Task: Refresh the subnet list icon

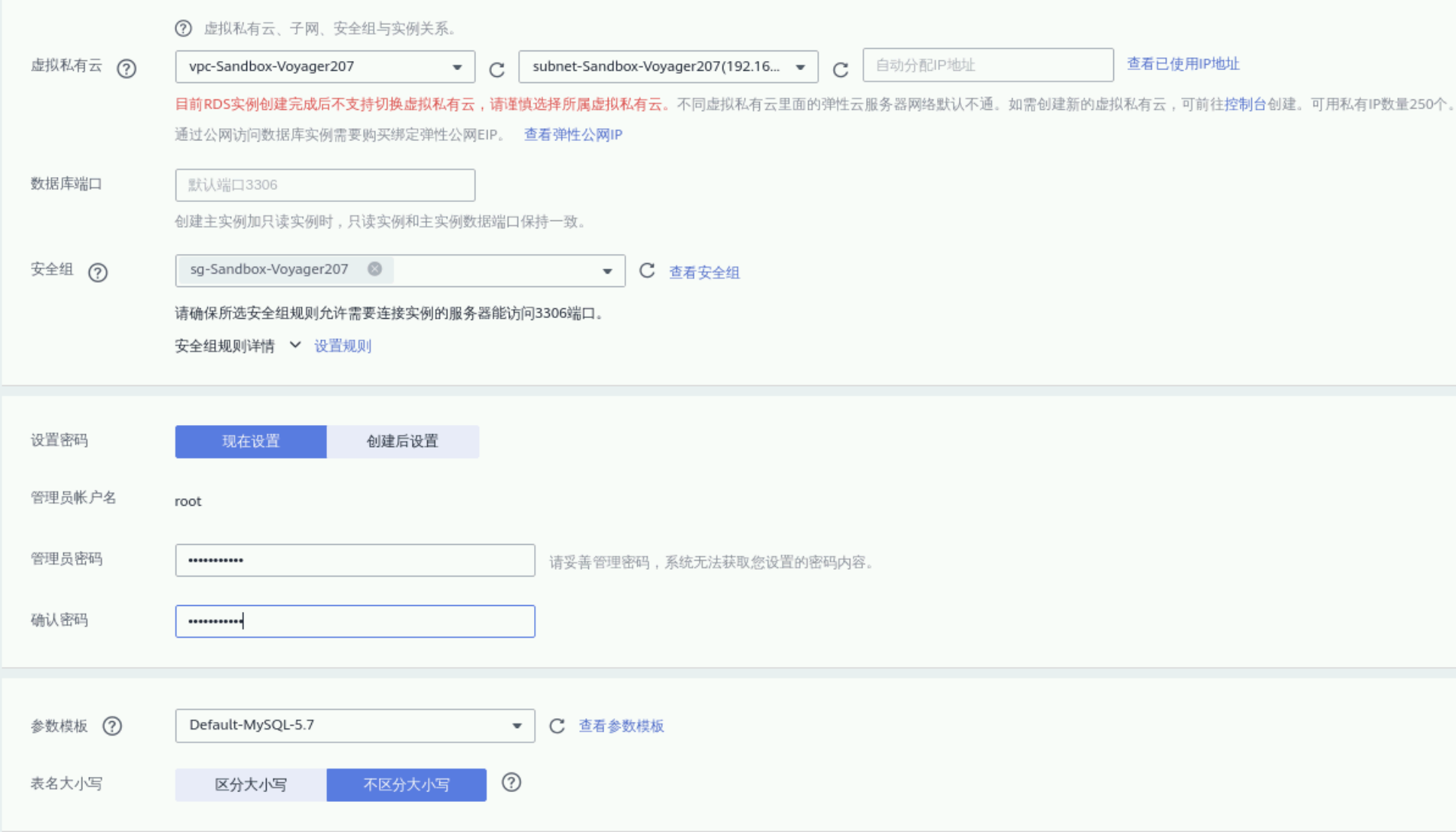Action: click(841, 70)
